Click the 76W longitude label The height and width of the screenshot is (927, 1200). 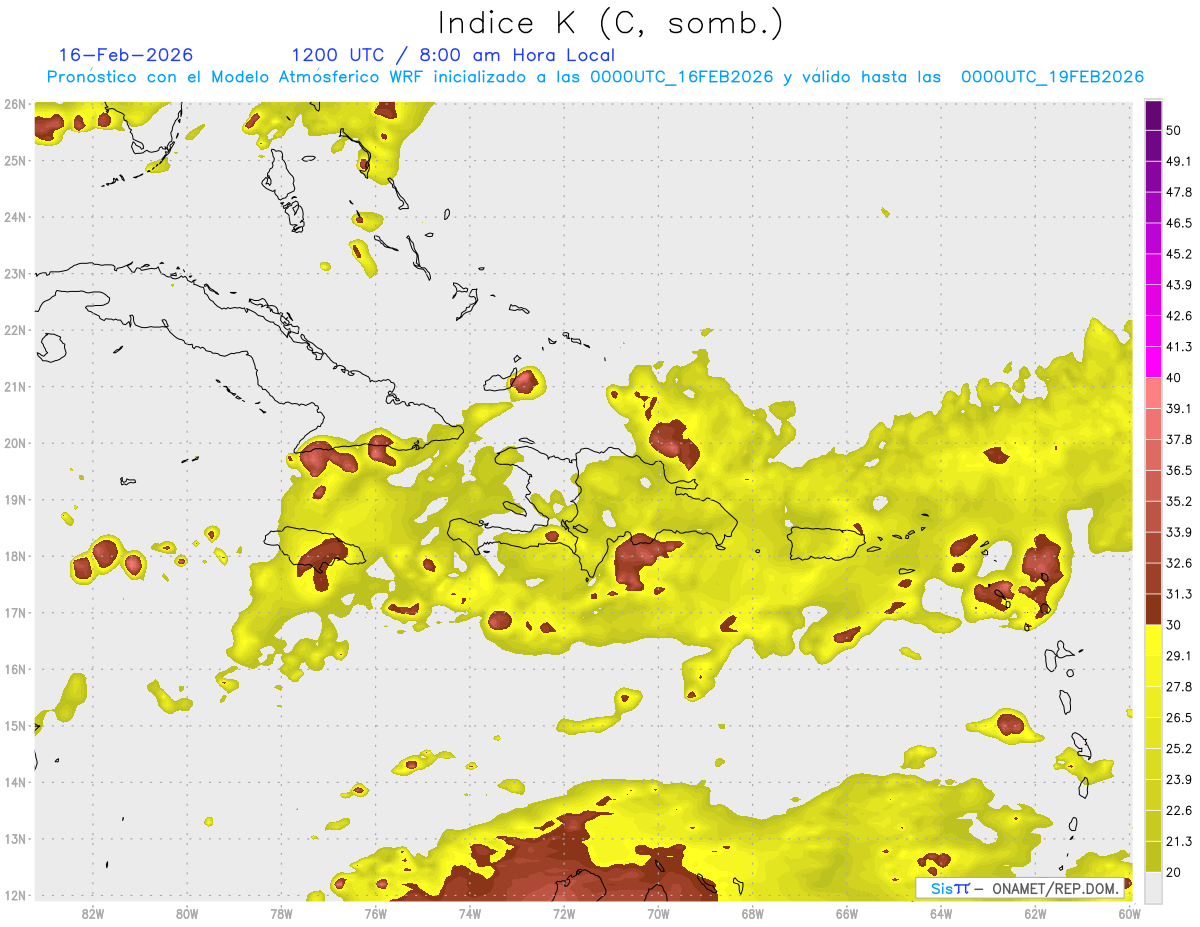pos(375,913)
